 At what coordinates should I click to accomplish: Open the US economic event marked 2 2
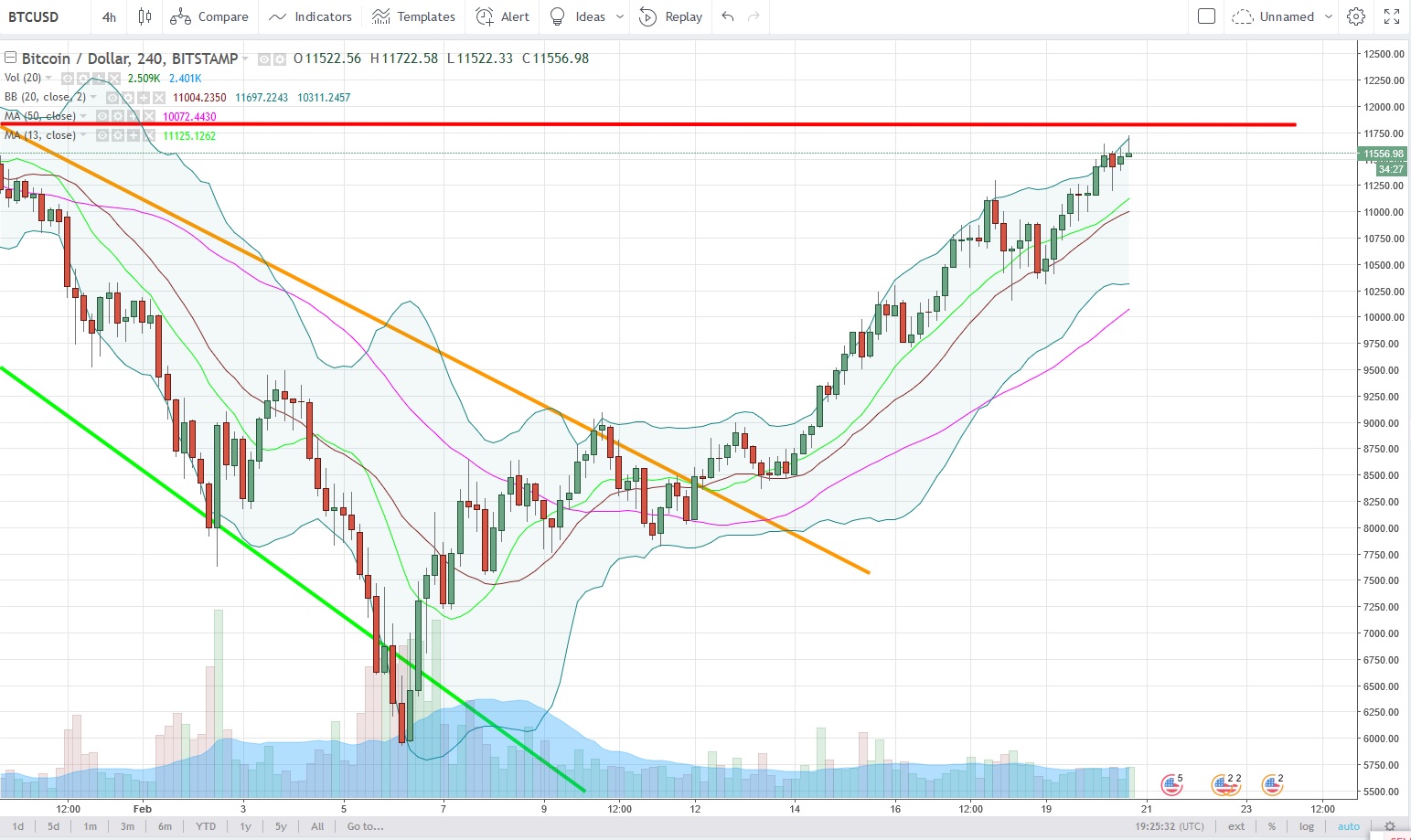coord(1225,783)
